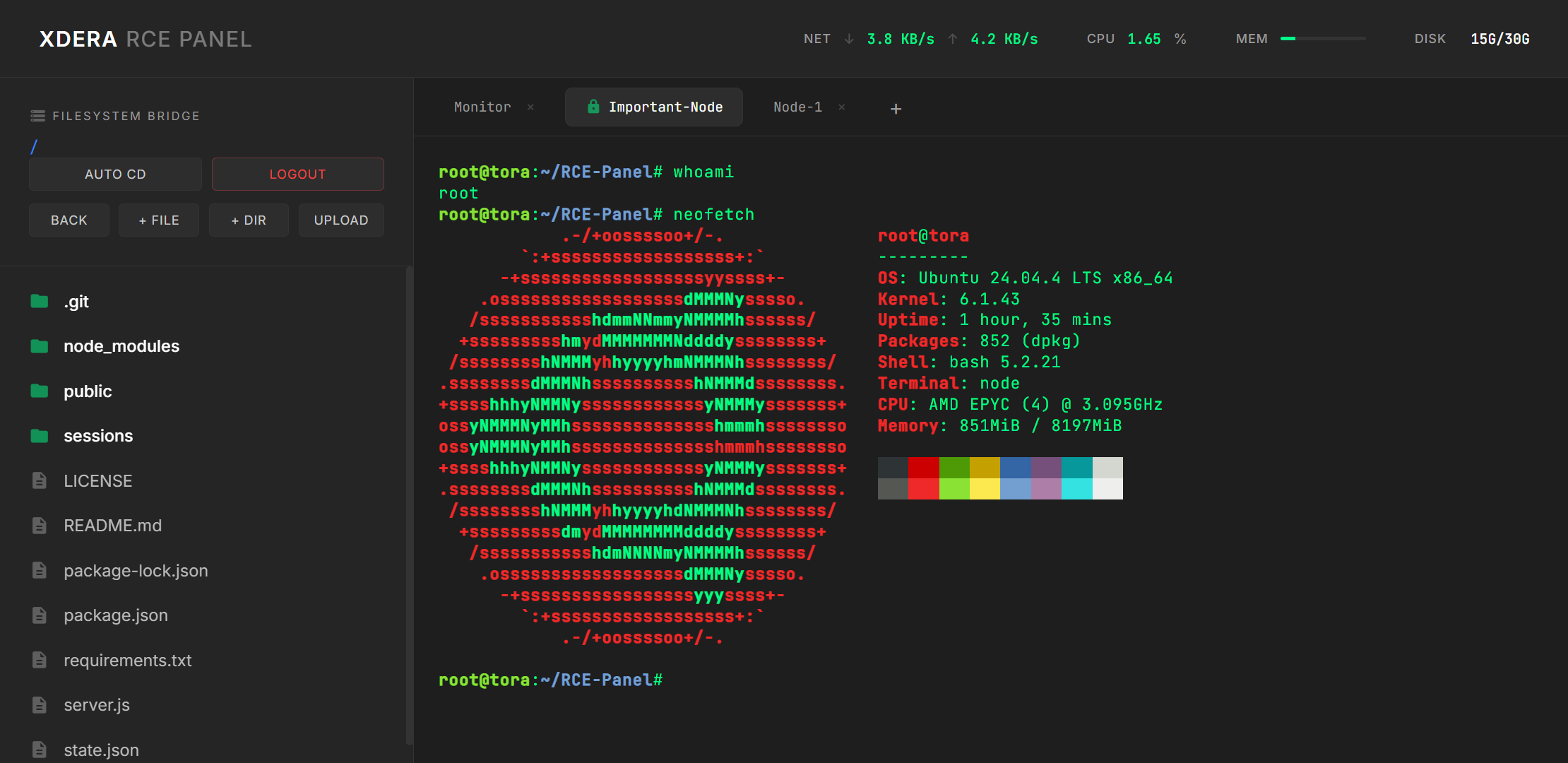Switch to the Monitor tab

point(482,107)
